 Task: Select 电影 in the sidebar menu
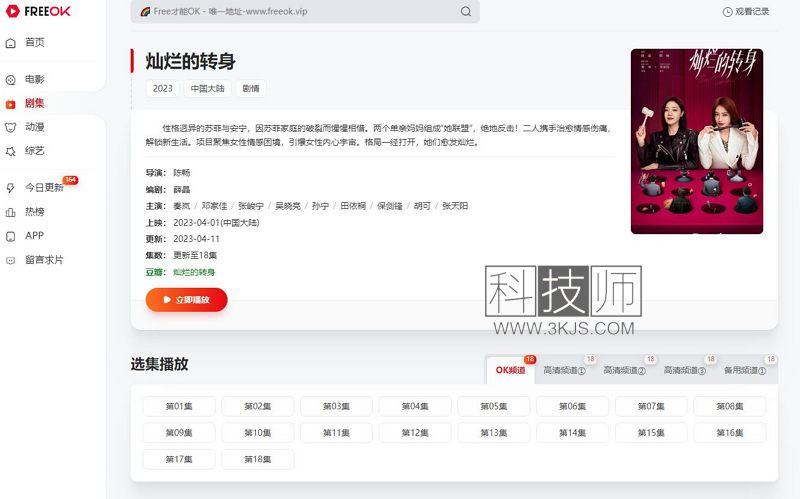click(35, 79)
